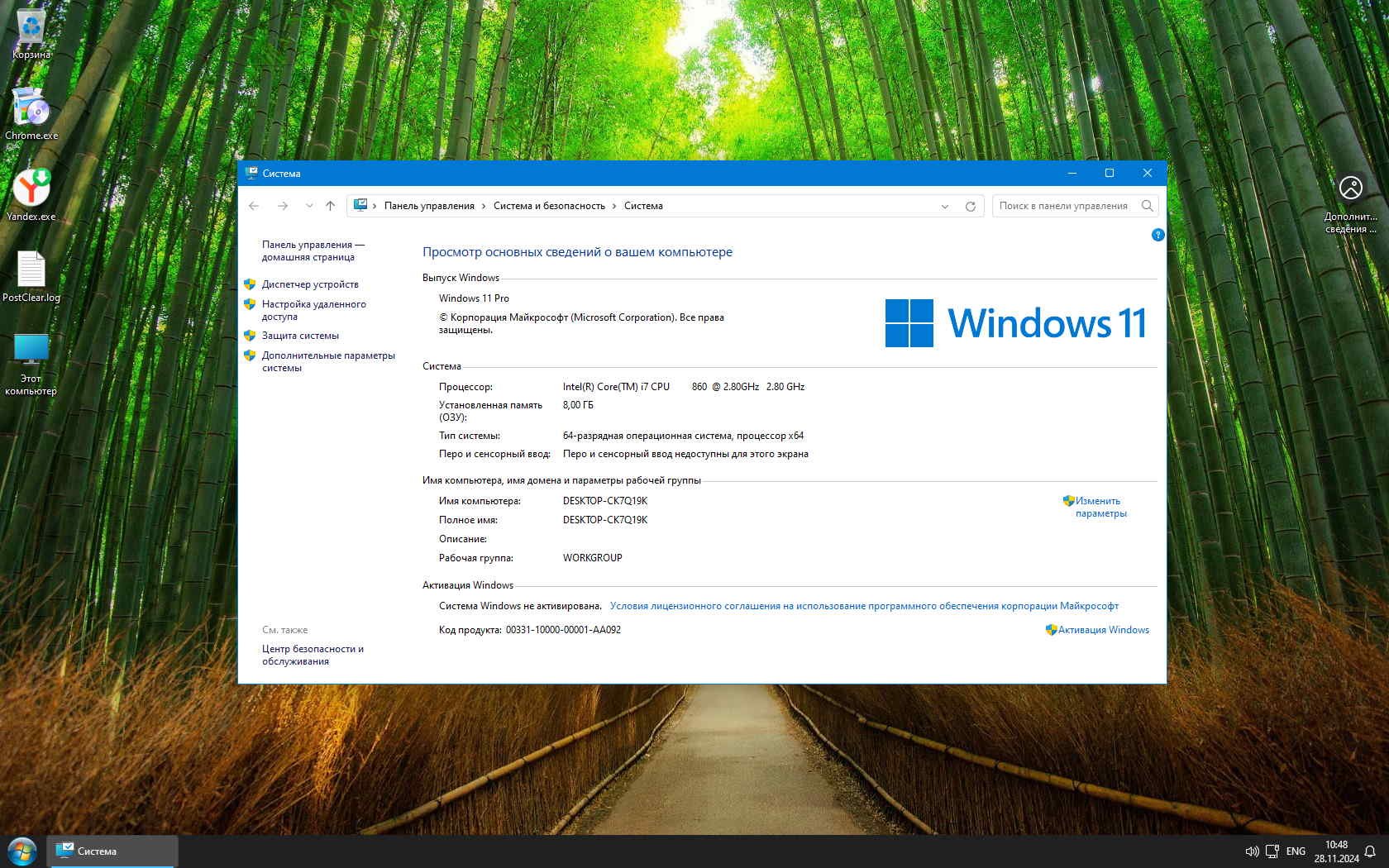
Task: Click the Активация Windows link
Action: (1104, 630)
